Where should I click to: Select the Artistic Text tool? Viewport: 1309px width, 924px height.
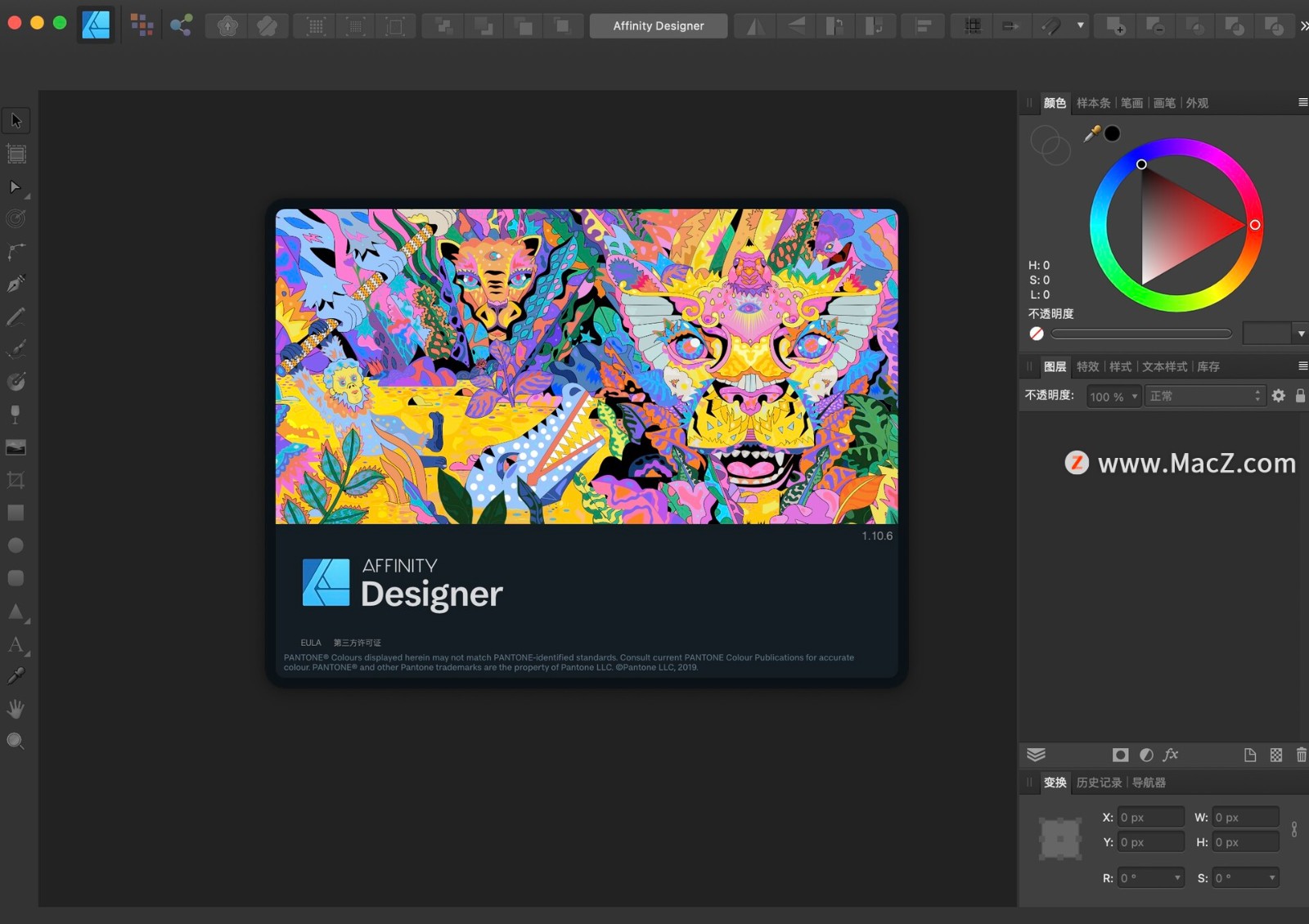pyautogui.click(x=16, y=644)
